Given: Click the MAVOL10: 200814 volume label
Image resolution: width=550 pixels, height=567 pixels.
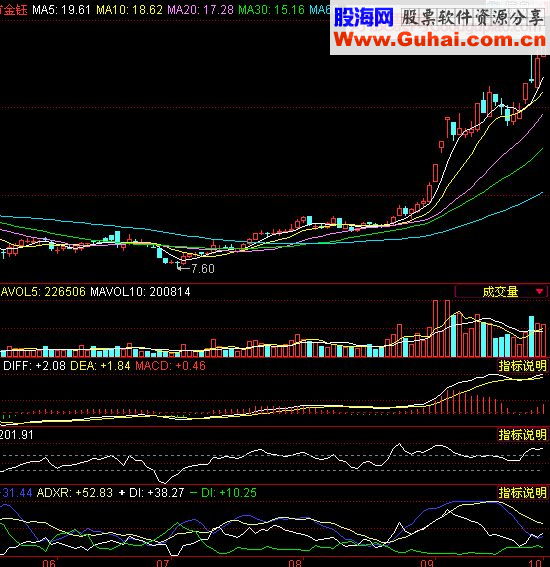Looking at the screenshot, I should coord(140,291).
